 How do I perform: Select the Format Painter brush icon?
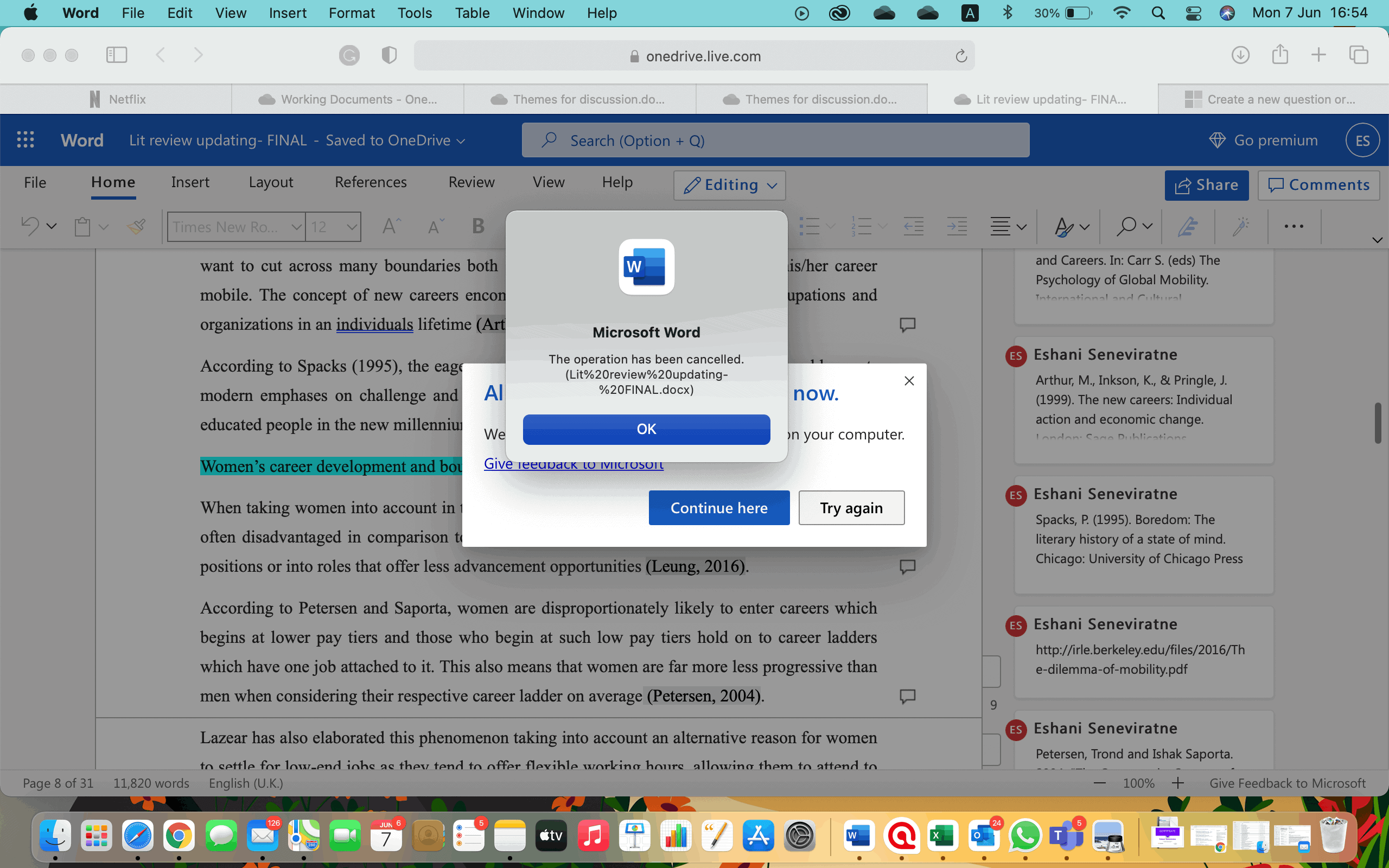click(137, 226)
